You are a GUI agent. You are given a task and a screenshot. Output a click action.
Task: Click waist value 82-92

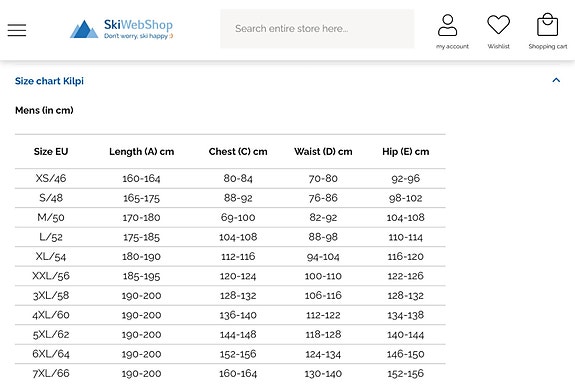[x=323, y=217]
